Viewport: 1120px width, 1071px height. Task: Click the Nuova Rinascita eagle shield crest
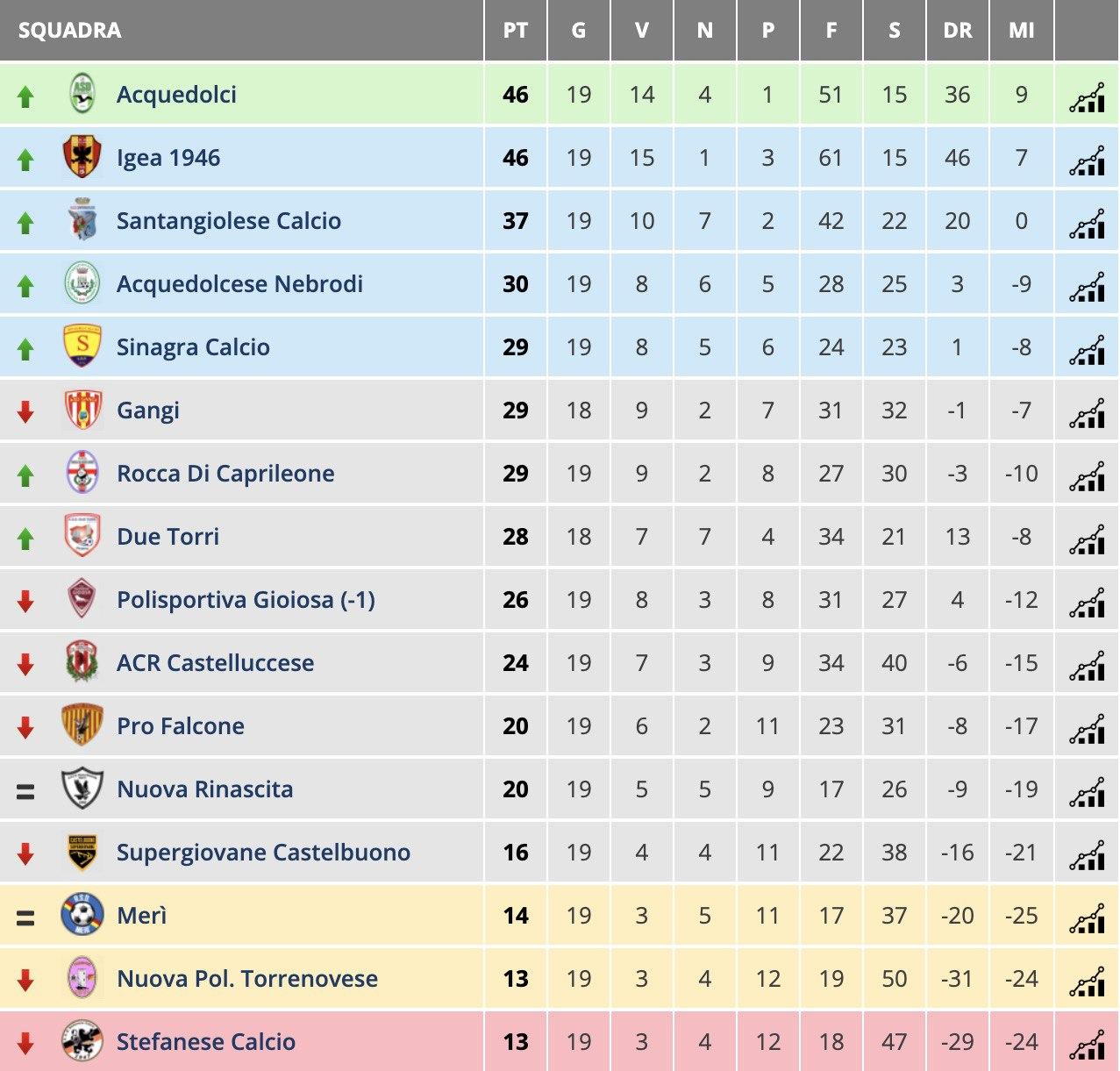tap(82, 789)
